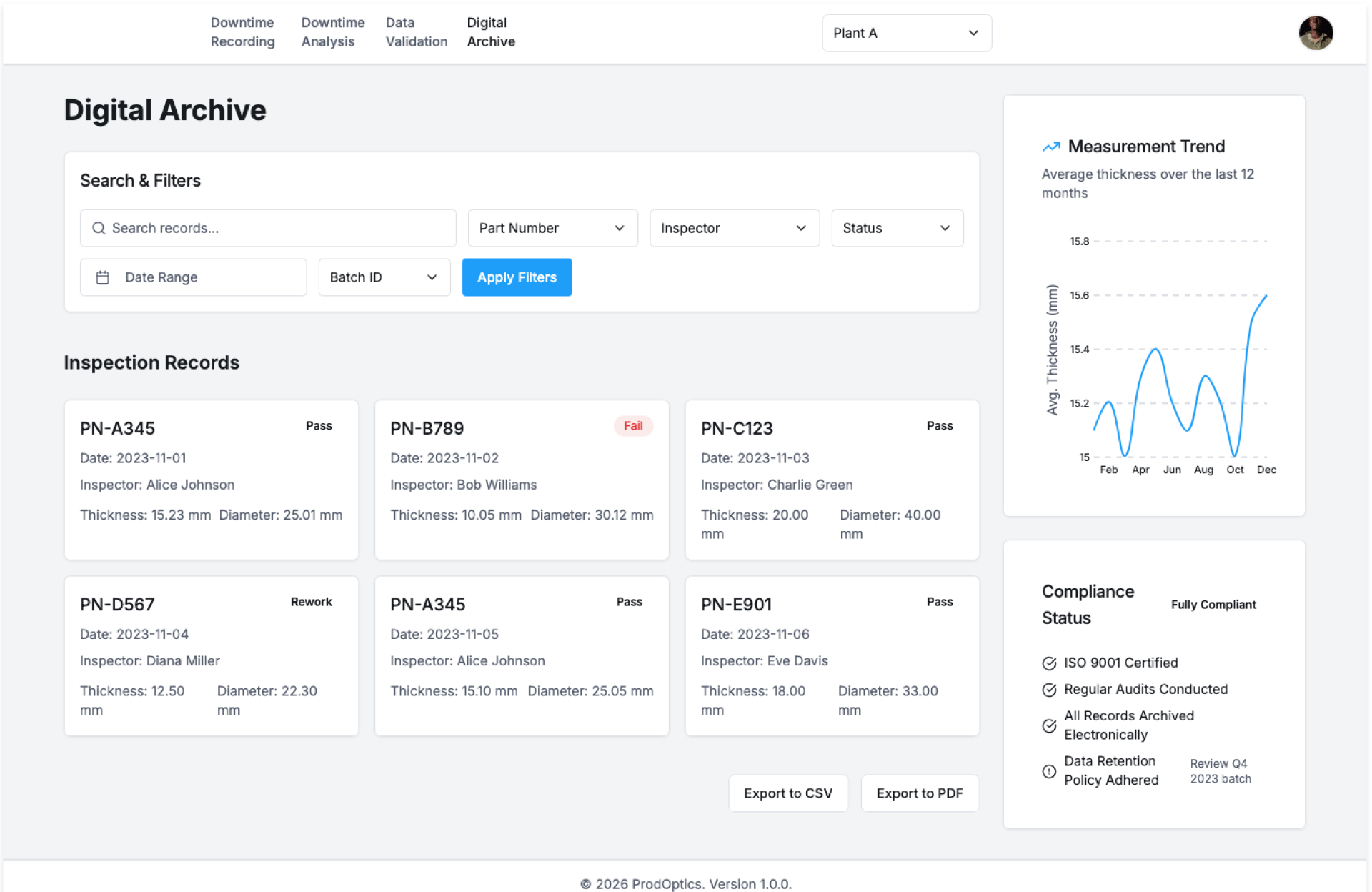
Task: Click the calendar icon in Date Range
Action: 103,277
